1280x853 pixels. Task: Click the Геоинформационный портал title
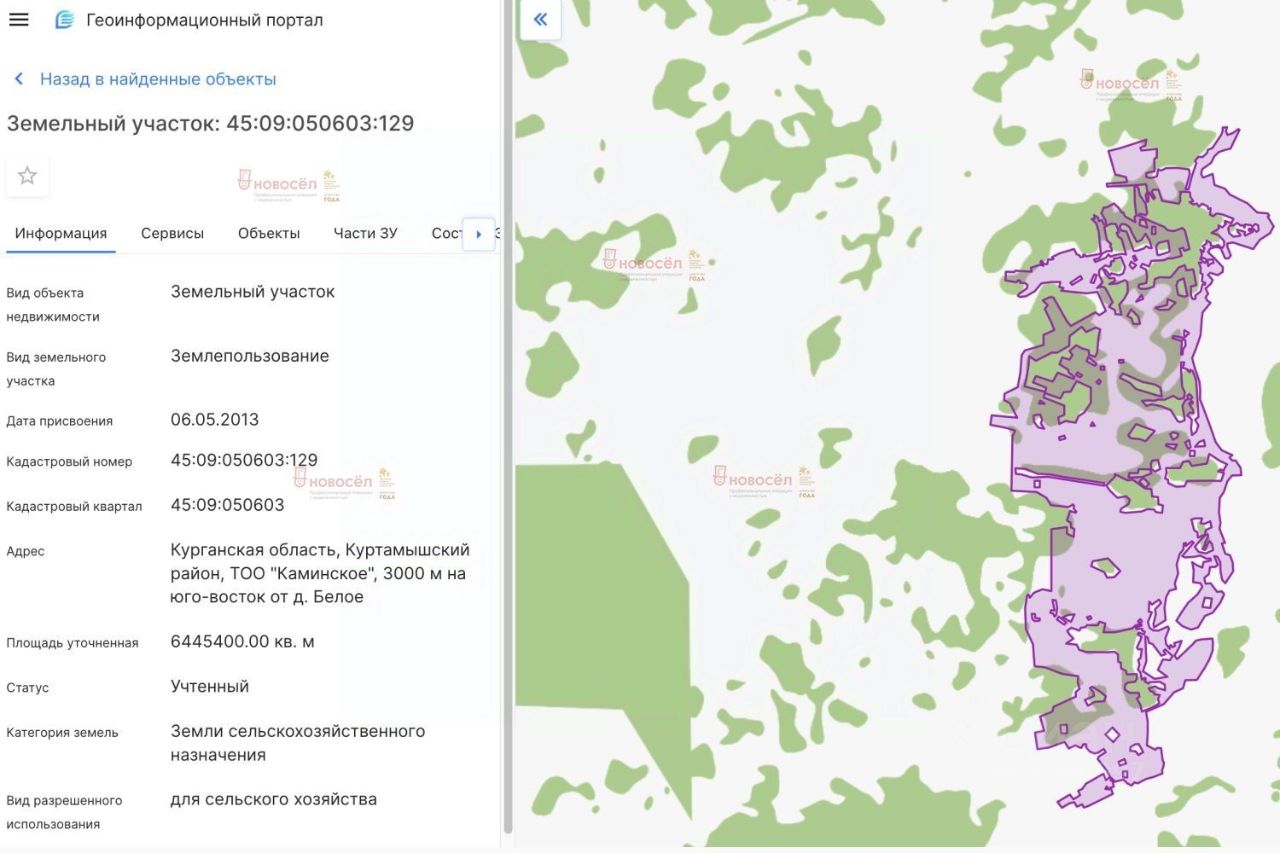(x=205, y=20)
